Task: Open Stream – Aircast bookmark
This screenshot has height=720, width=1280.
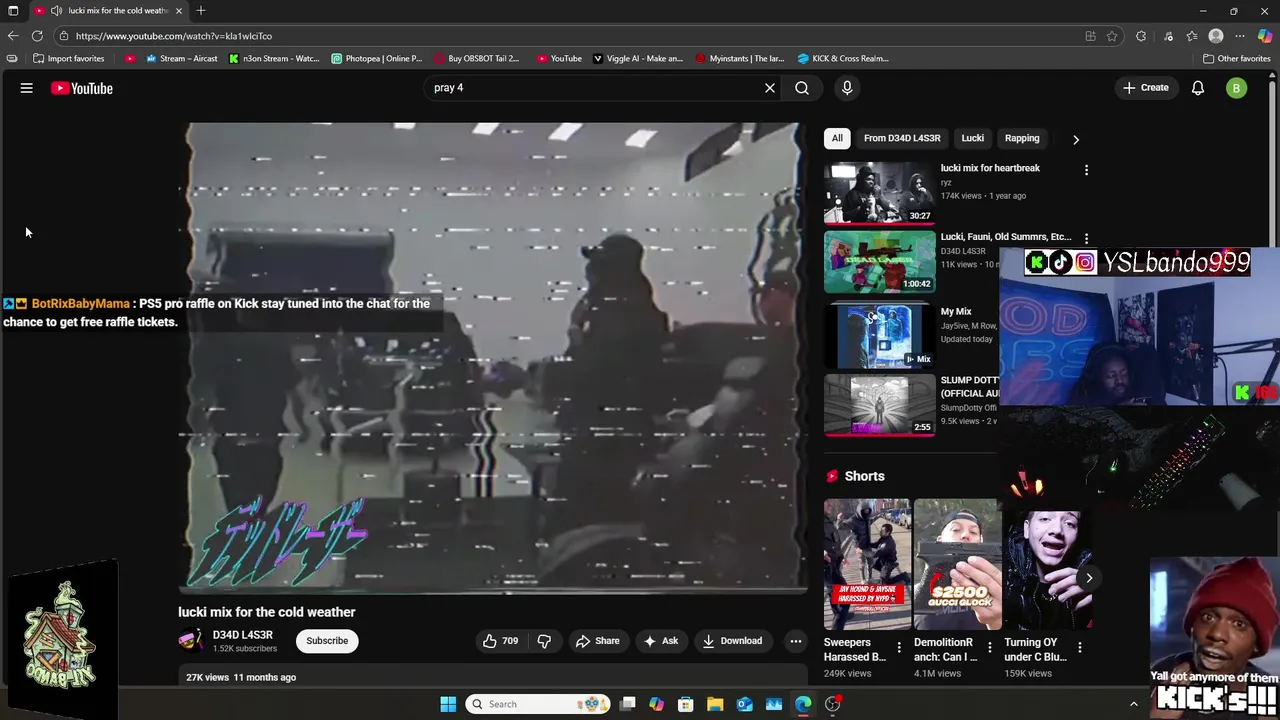Action: 182,58
